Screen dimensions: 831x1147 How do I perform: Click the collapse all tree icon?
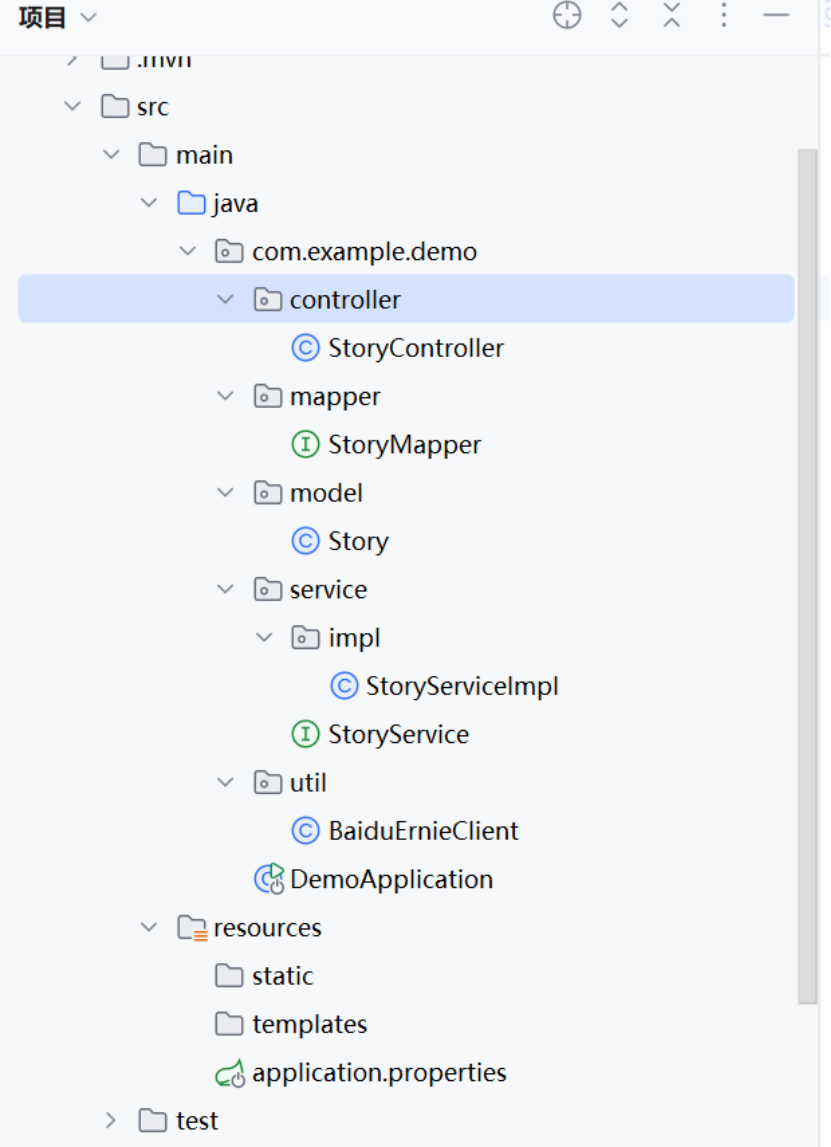pos(671,16)
